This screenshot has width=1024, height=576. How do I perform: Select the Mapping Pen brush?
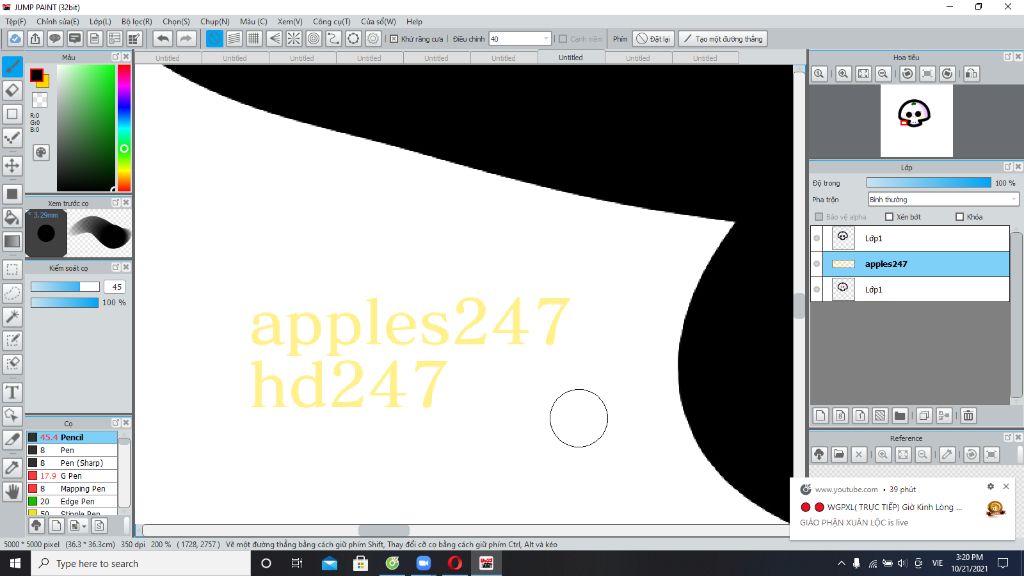click(x=72, y=488)
